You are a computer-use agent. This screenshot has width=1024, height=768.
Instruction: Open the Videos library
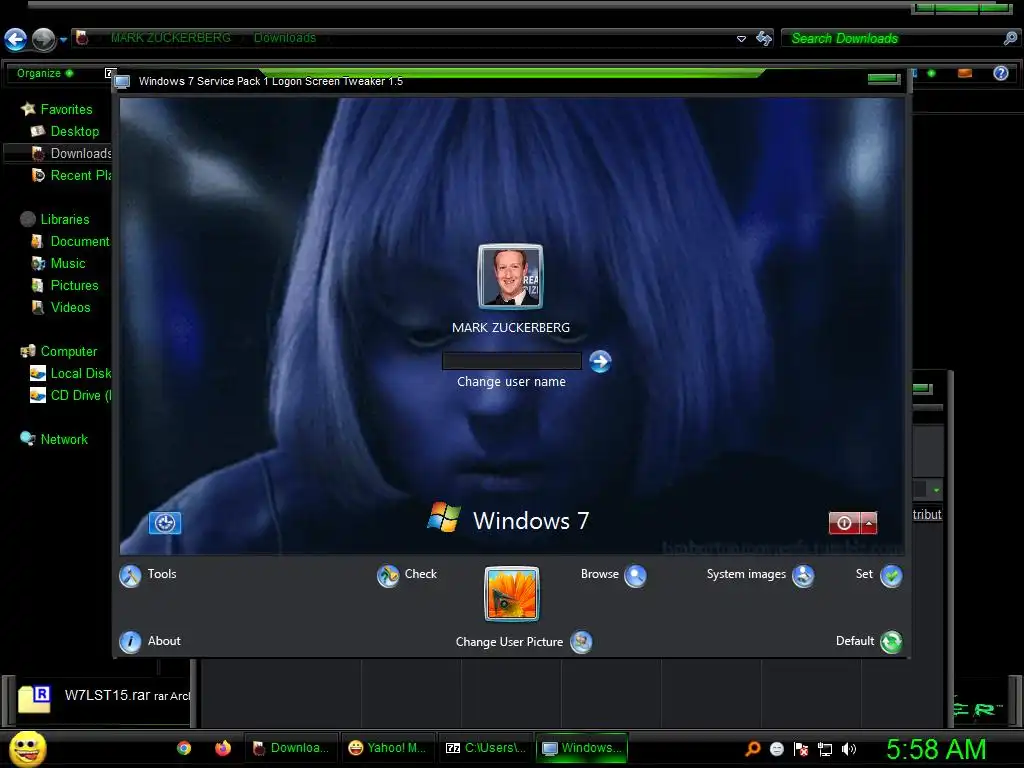[x=71, y=308]
